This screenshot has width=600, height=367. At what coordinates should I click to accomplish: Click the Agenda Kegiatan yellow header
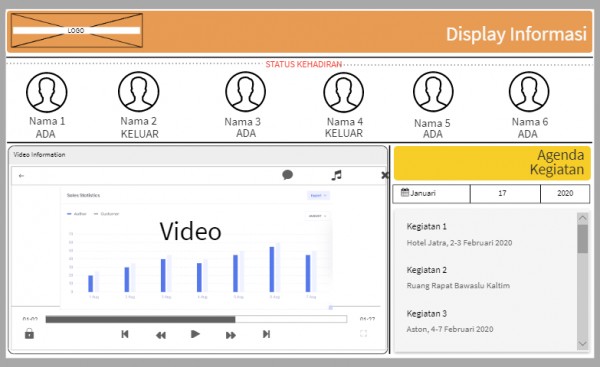click(x=492, y=163)
